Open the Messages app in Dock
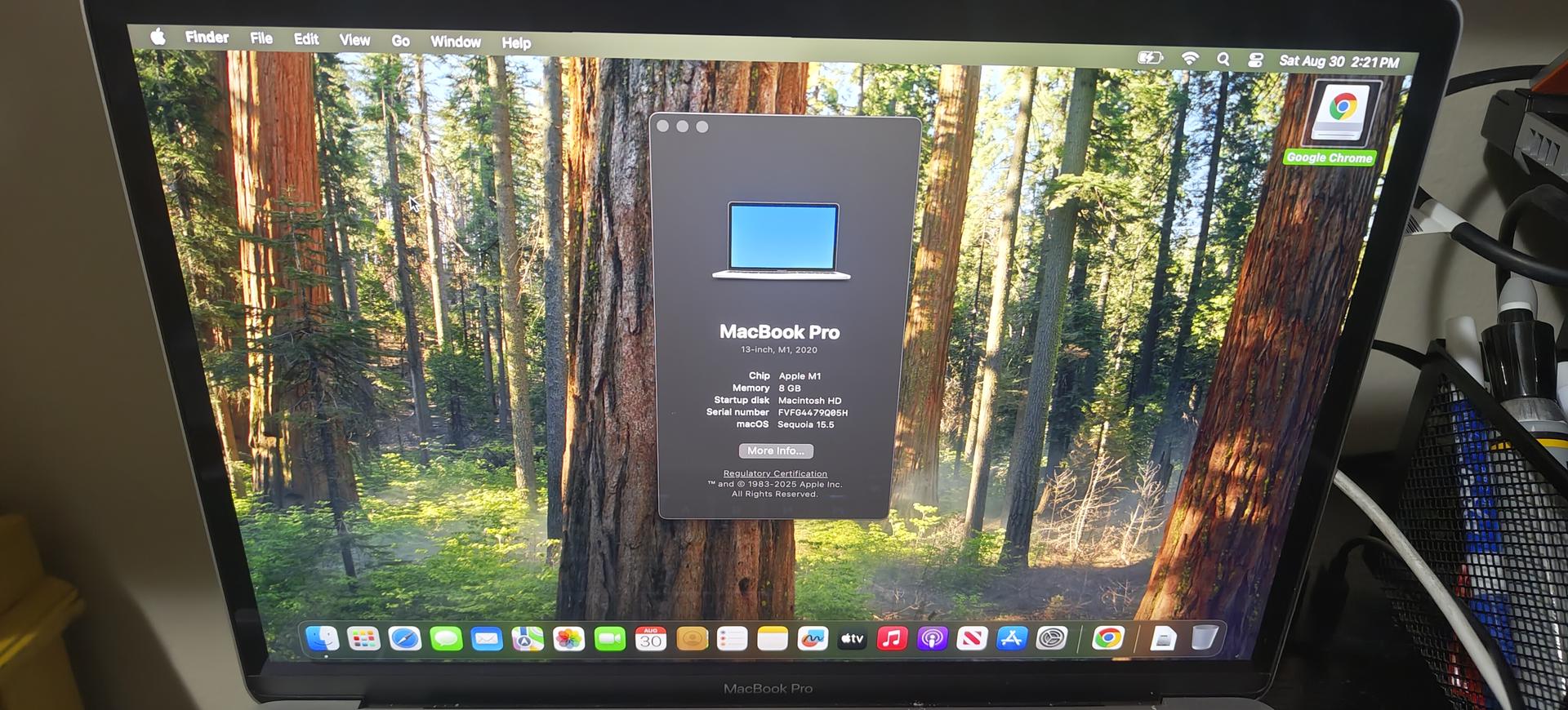Image resolution: width=1568 pixels, height=710 pixels. tap(446, 638)
